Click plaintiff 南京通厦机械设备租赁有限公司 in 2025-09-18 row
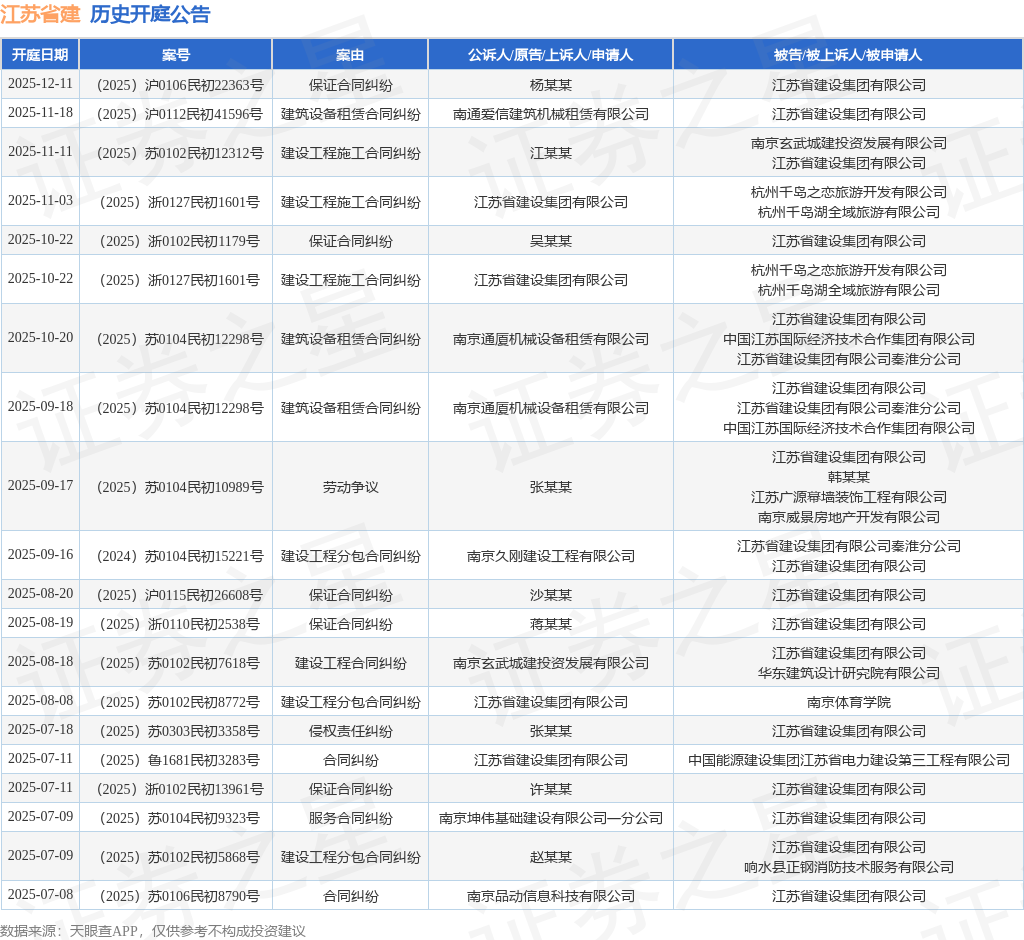 [x=551, y=408]
